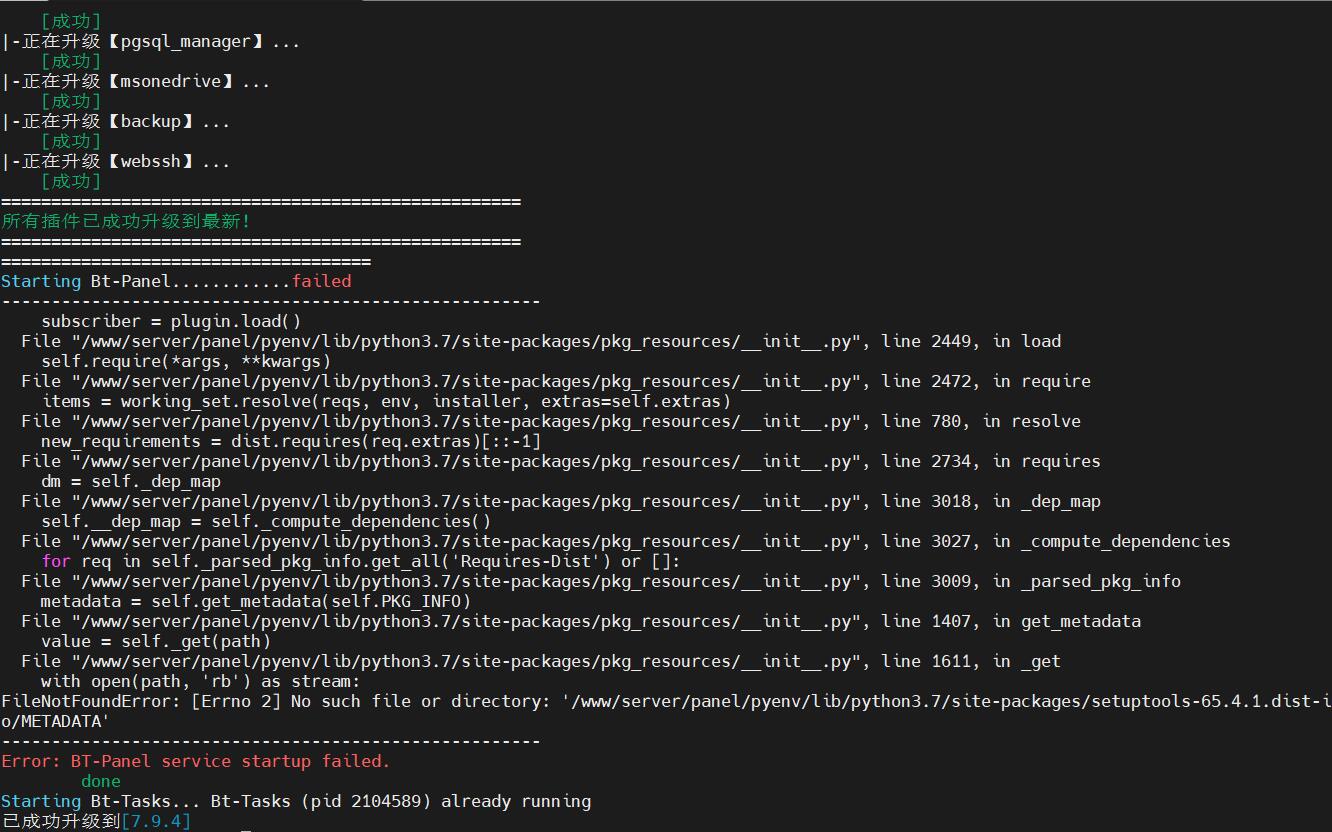Click the "with open(path, 'rb') as stream:" line
Screen dimensions: 1332x832
[x=201, y=681]
